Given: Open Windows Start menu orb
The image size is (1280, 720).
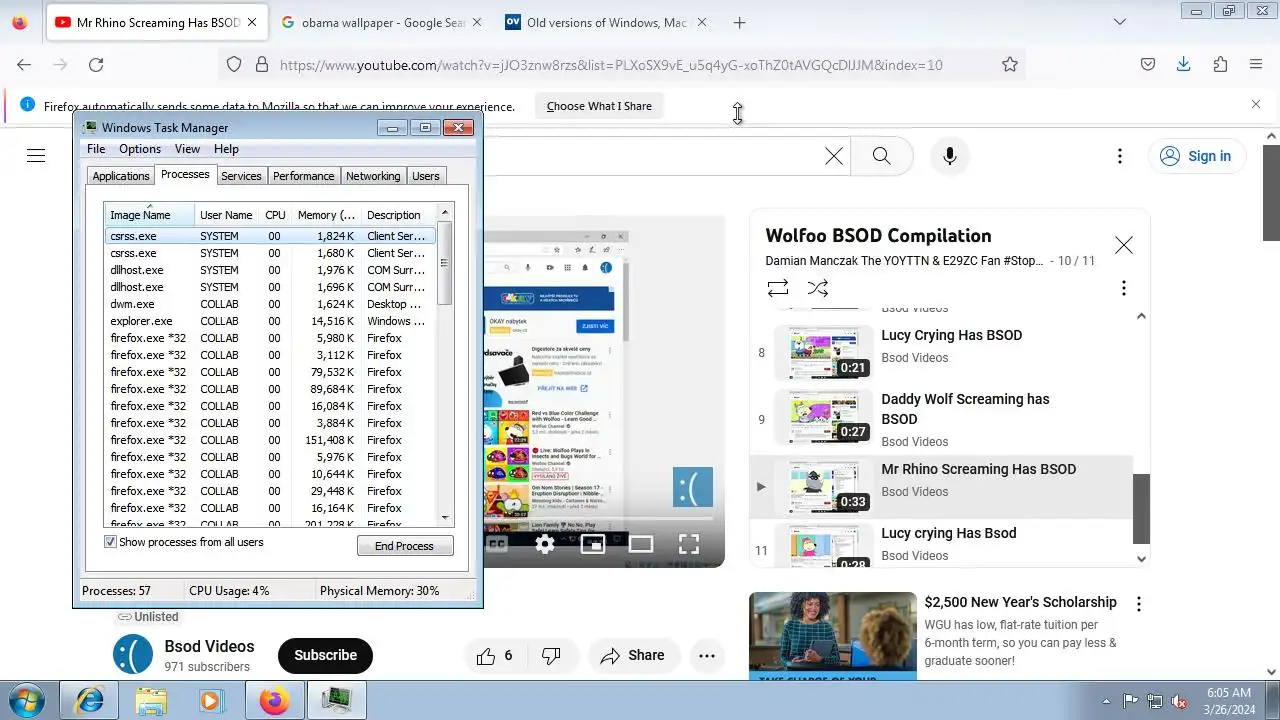Looking at the screenshot, I should (x=27, y=700).
